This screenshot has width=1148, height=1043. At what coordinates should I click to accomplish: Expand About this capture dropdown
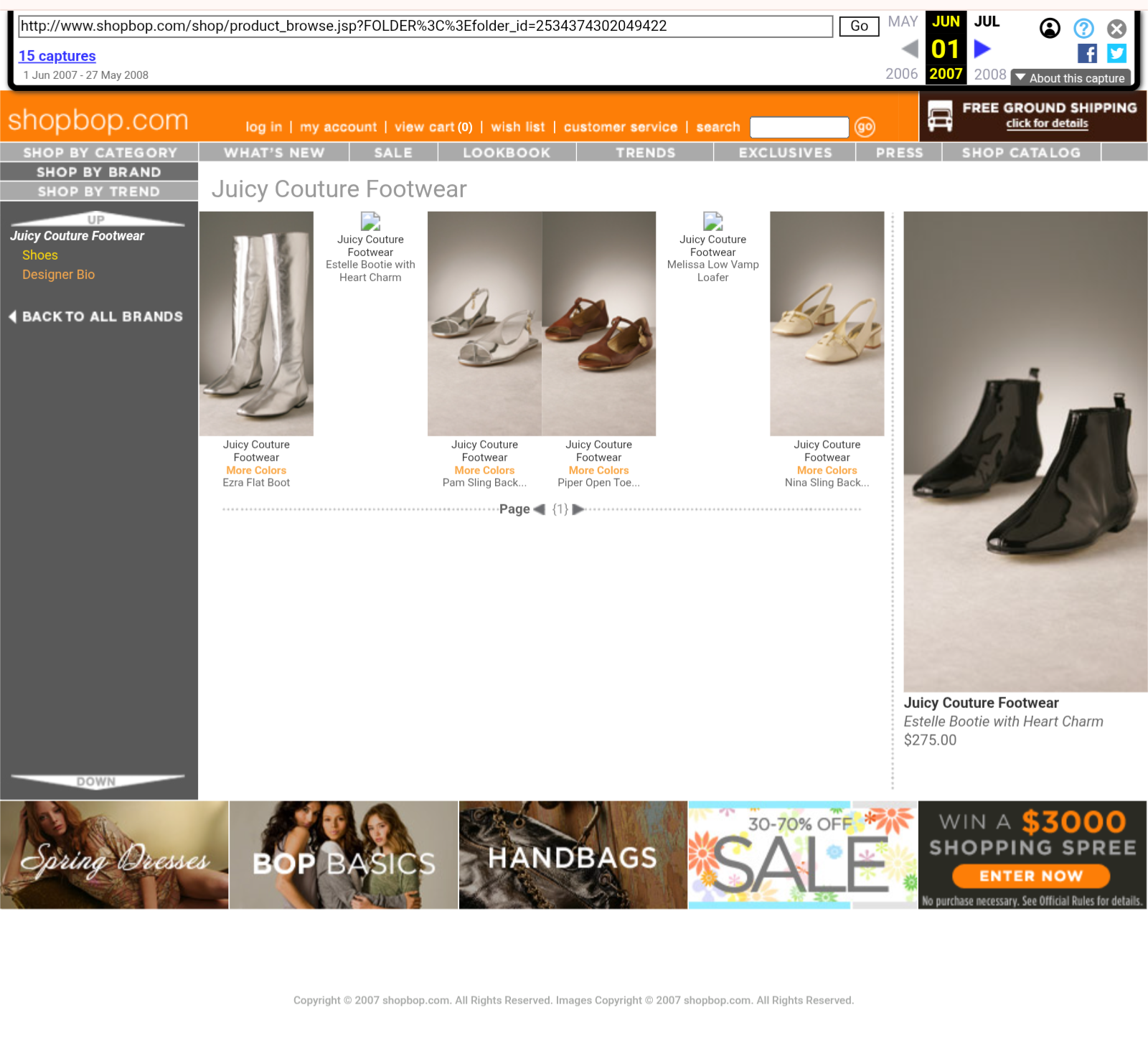pyautogui.click(x=1071, y=78)
